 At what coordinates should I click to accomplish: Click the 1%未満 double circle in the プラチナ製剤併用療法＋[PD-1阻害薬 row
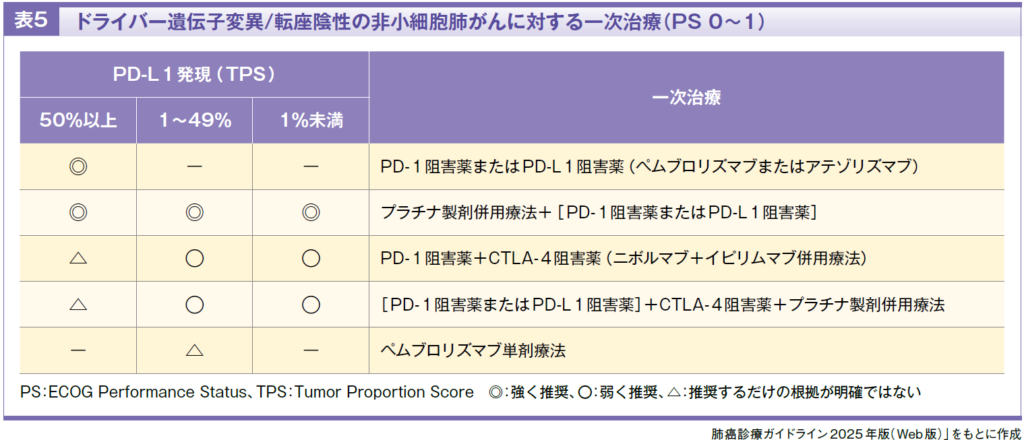pyautogui.click(x=311, y=213)
